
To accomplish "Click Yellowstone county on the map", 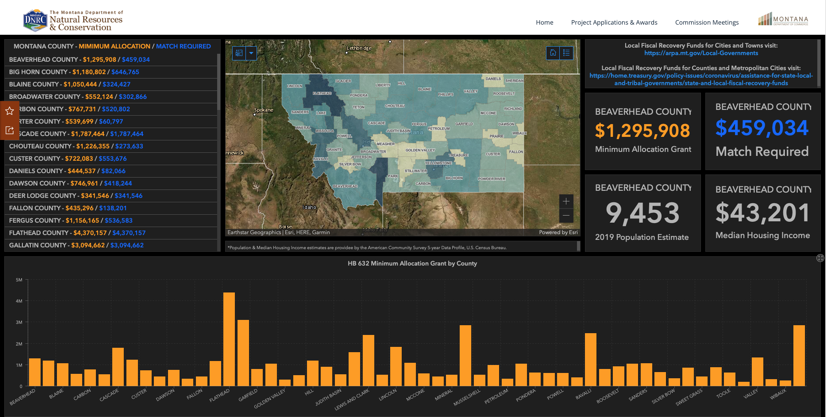I will [x=440, y=167].
